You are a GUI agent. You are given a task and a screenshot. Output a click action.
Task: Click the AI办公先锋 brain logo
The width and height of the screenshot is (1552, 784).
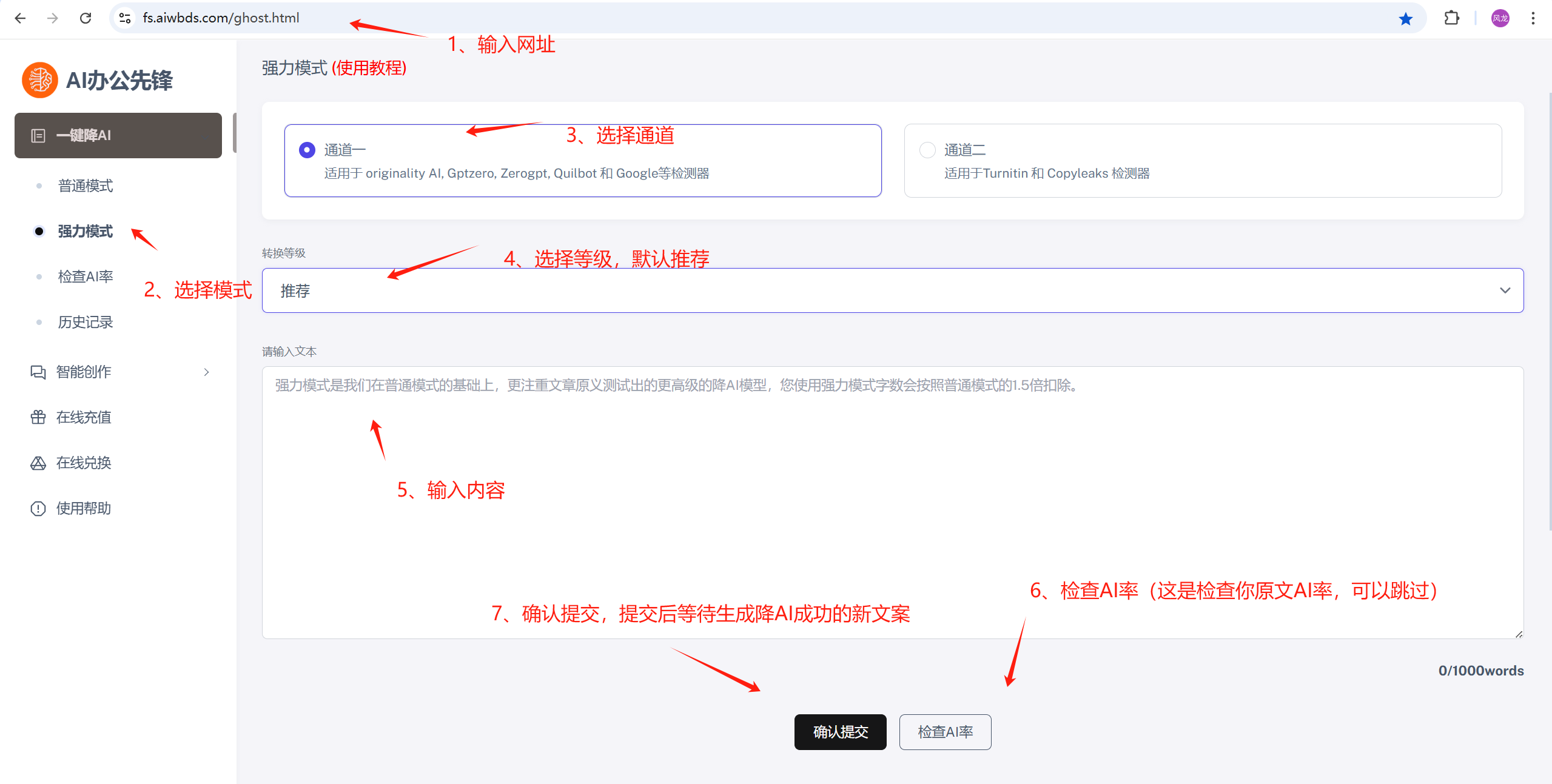(x=40, y=80)
